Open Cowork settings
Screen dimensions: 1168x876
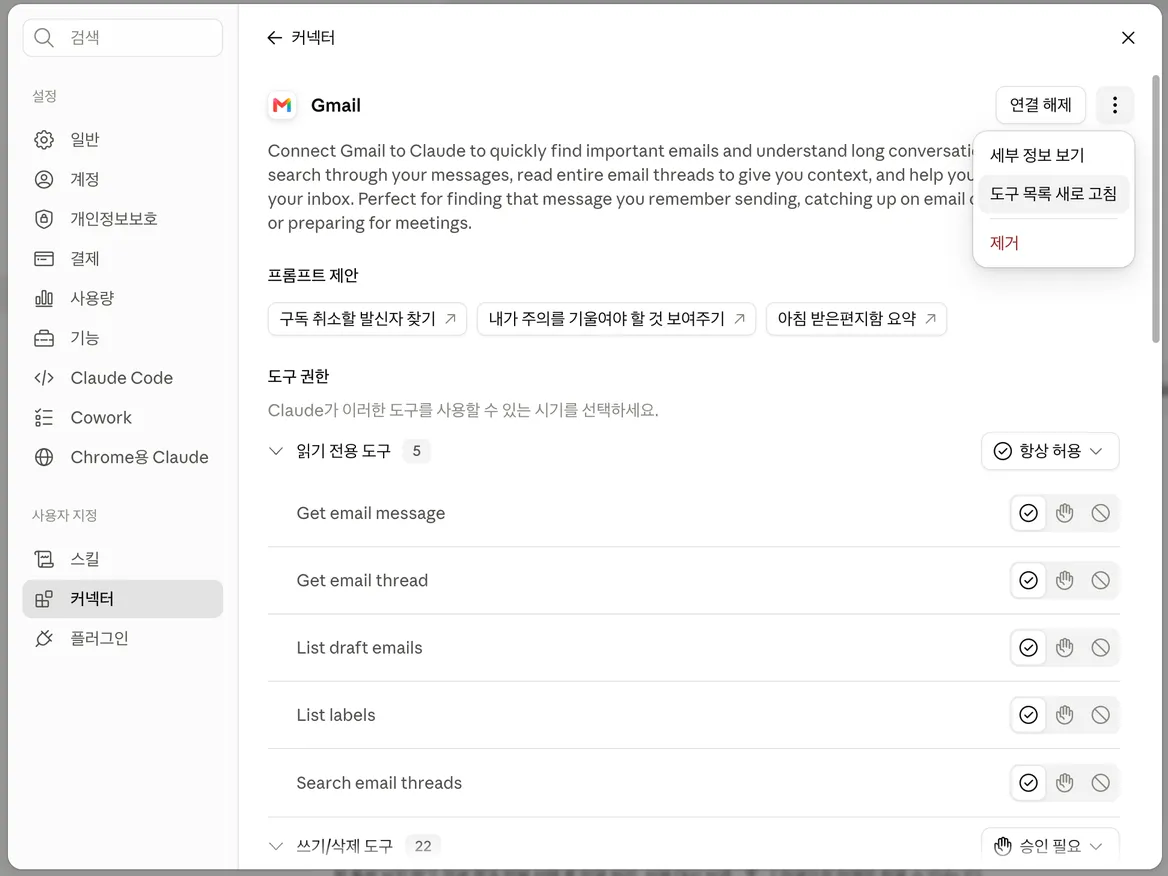tap(123, 417)
